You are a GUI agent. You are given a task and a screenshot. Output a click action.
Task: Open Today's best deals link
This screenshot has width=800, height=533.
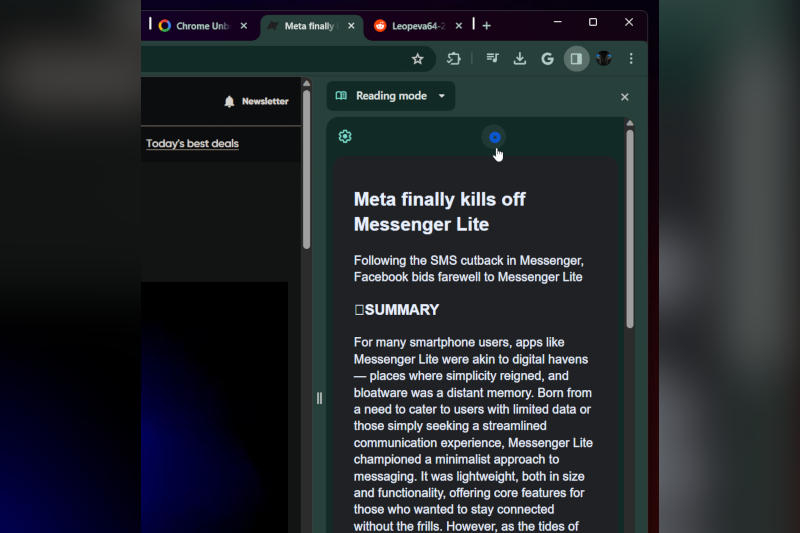192,144
